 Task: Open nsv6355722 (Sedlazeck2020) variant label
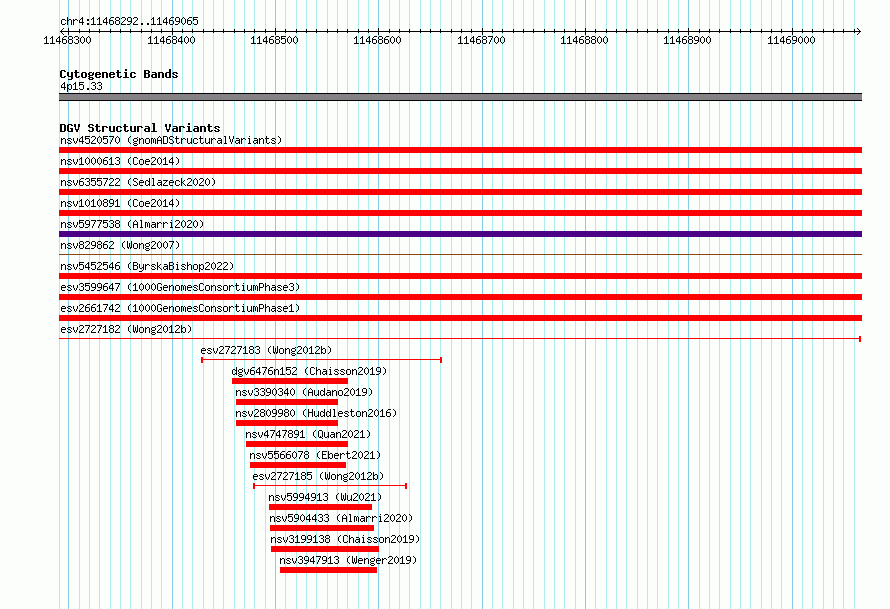point(138,182)
